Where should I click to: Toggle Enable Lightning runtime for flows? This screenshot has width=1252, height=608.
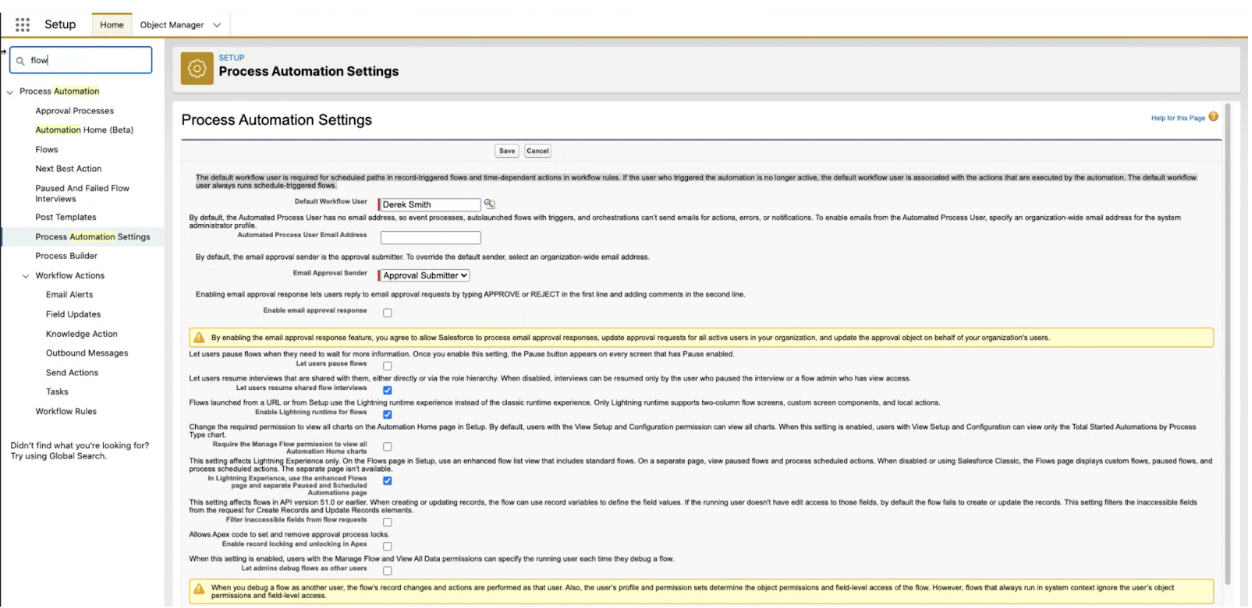tap(387, 414)
